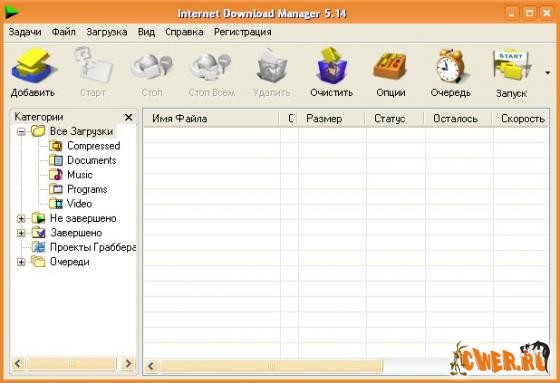Expand the Завершено tree node
Screen dimensions: 560x383
click(21, 233)
